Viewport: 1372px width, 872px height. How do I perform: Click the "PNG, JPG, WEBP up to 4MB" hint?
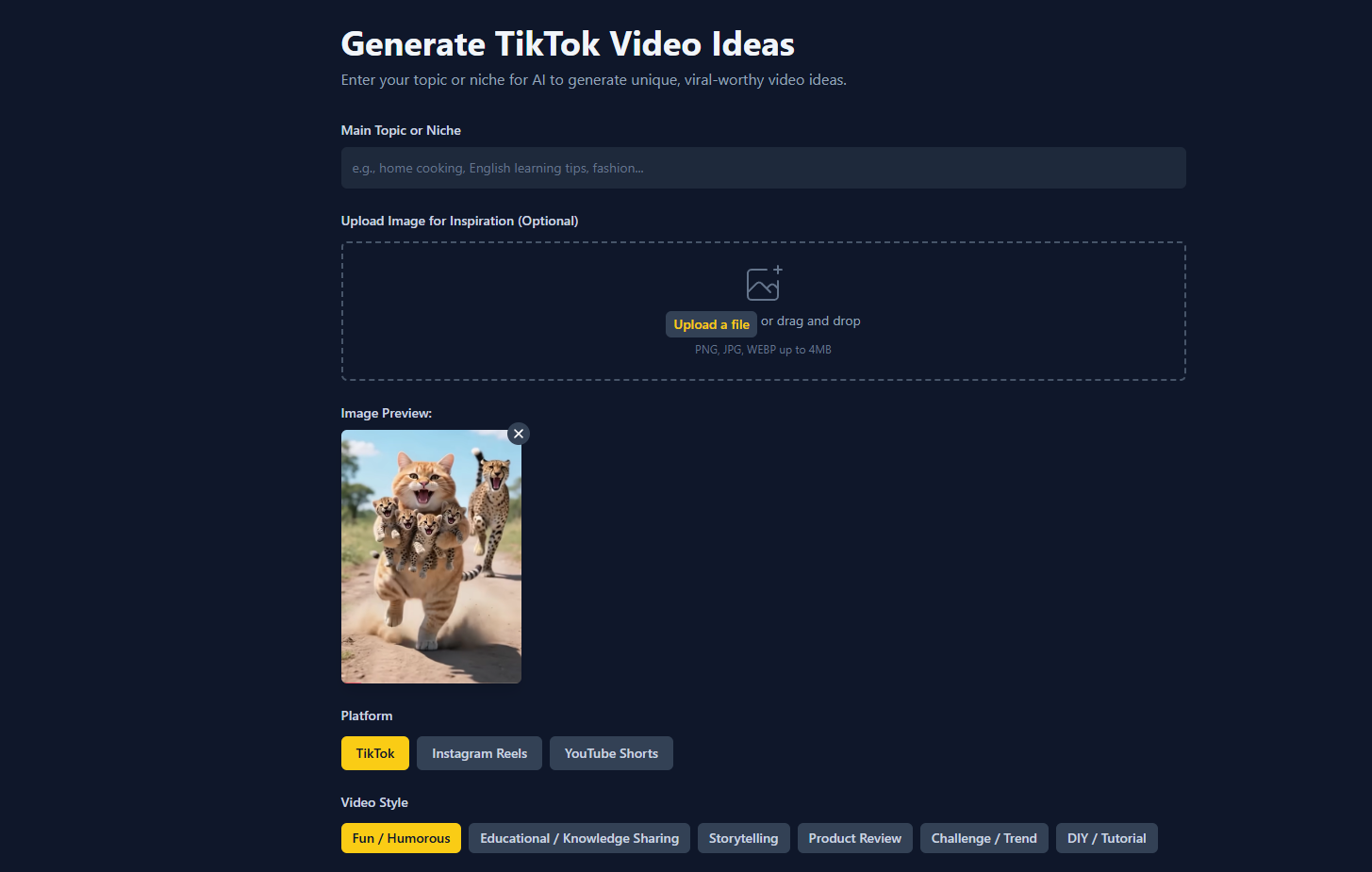(763, 350)
